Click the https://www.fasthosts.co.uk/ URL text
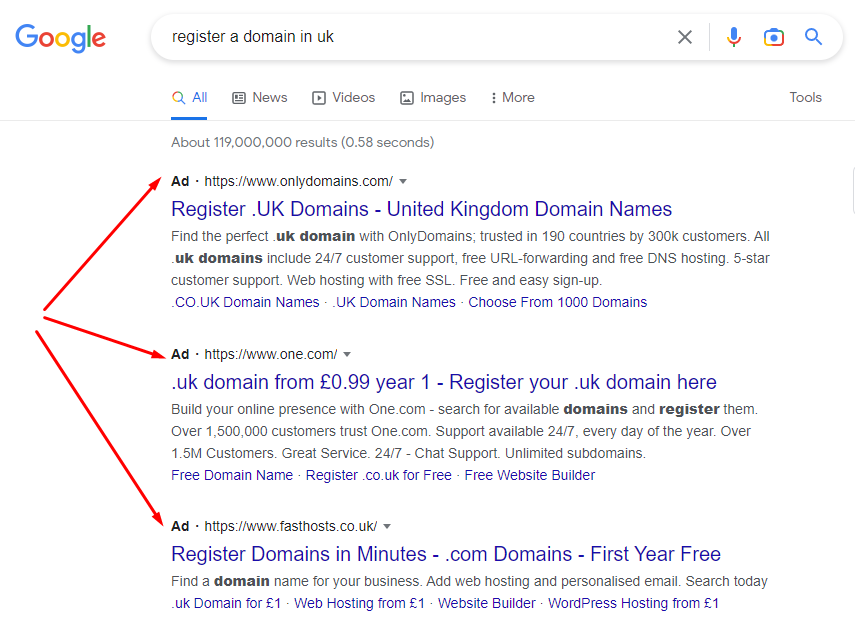The height and width of the screenshot is (644, 855). pos(291,526)
